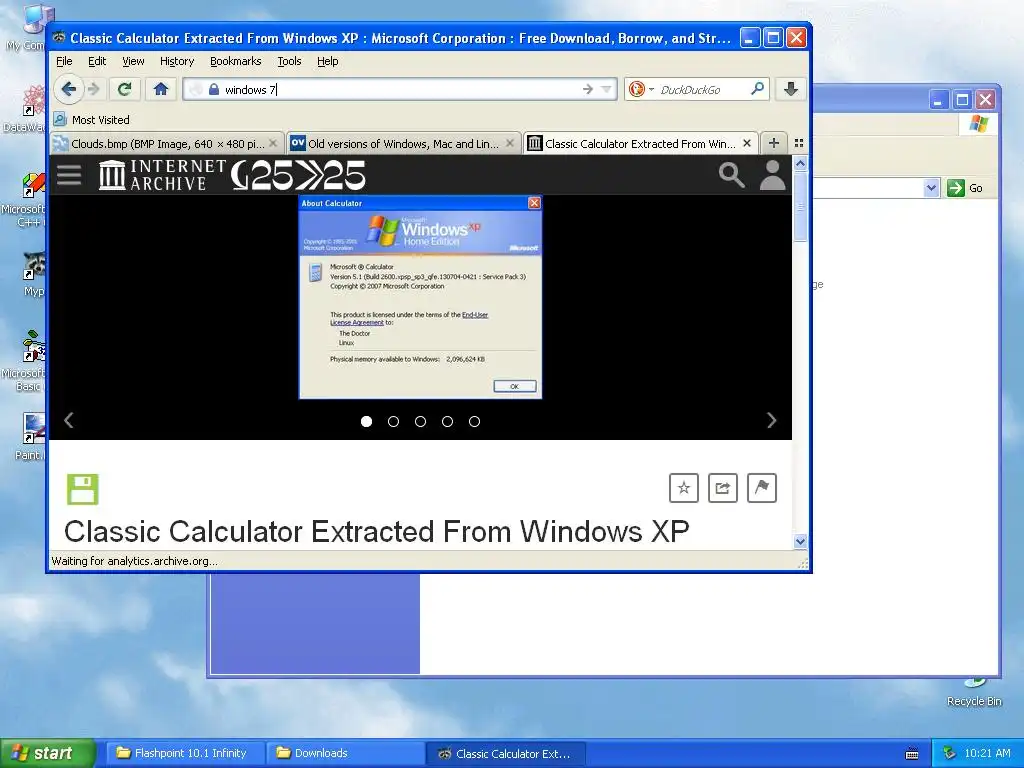The height and width of the screenshot is (768, 1024).
Task: Select the second carousel dot
Action: [393, 421]
